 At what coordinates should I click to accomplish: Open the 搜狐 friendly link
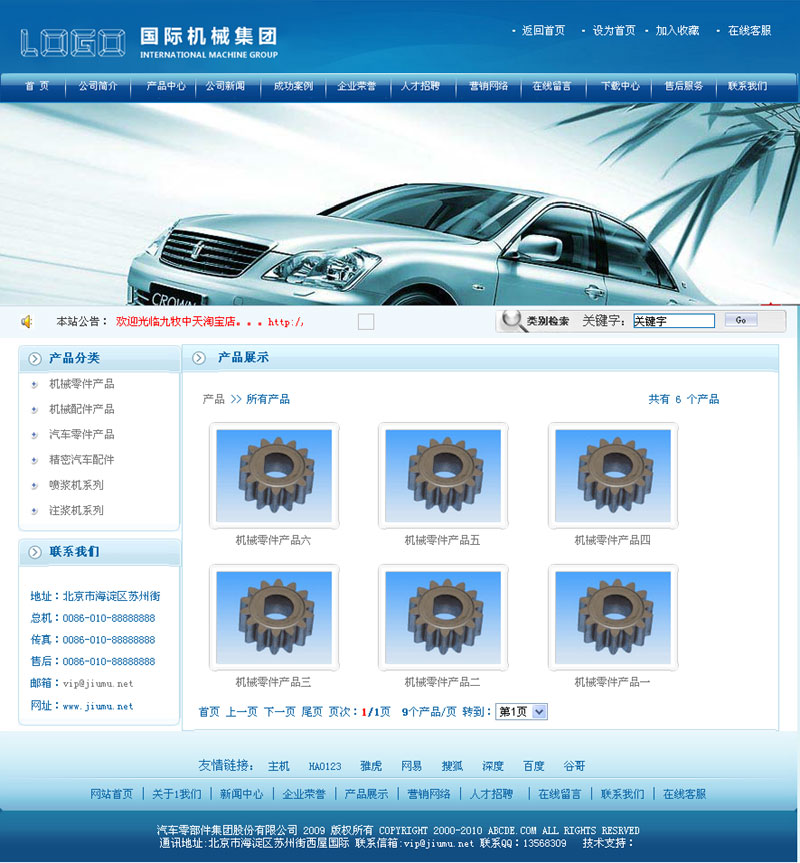coord(452,766)
